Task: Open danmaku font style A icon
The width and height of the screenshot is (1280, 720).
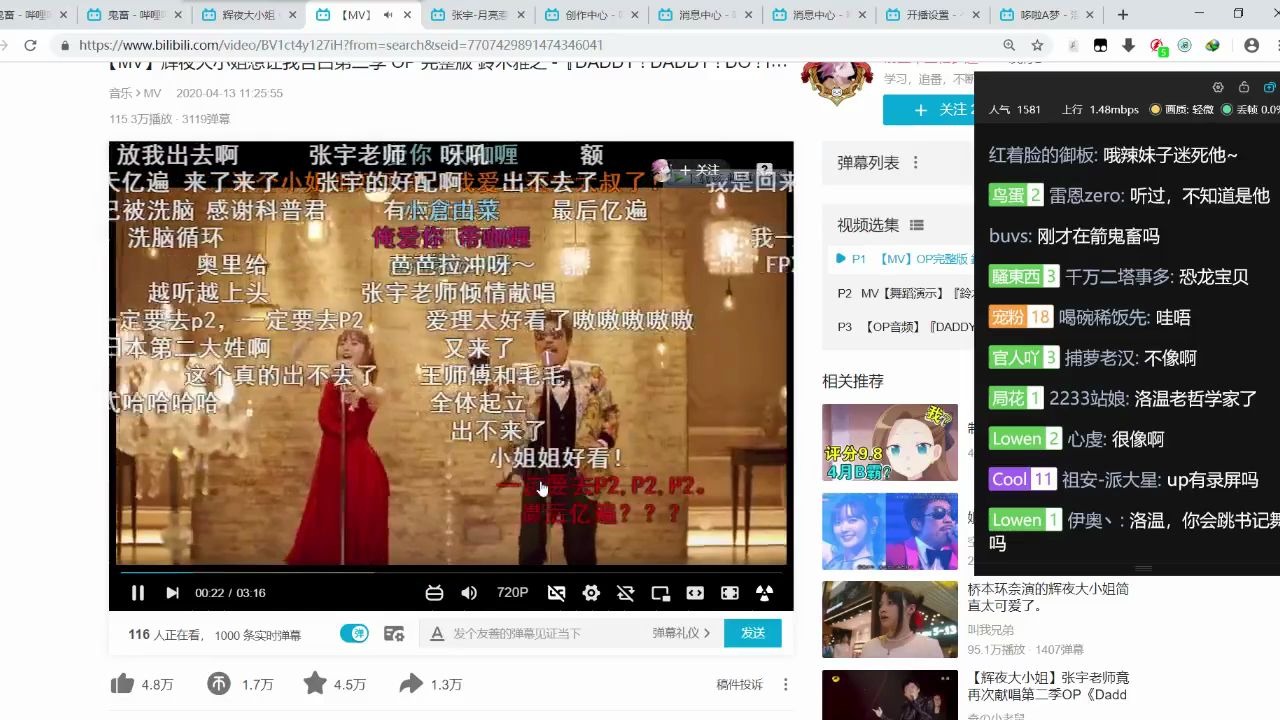Action: pyautogui.click(x=437, y=633)
